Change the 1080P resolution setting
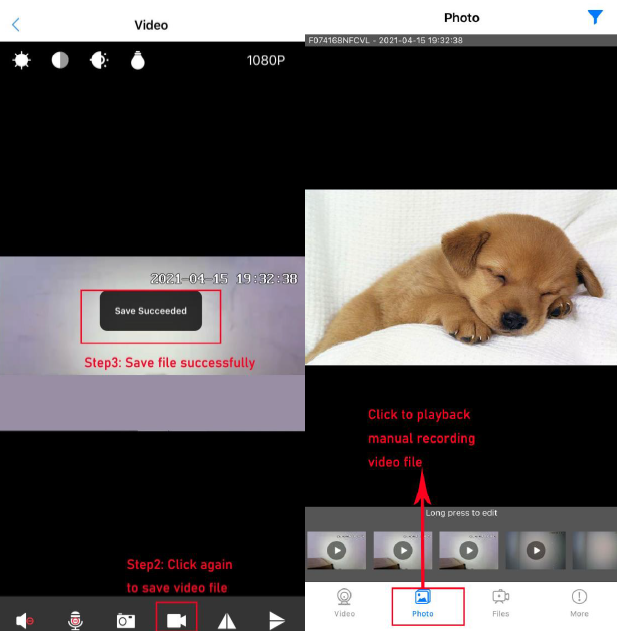Viewport: 617px width, 631px height. click(266, 60)
